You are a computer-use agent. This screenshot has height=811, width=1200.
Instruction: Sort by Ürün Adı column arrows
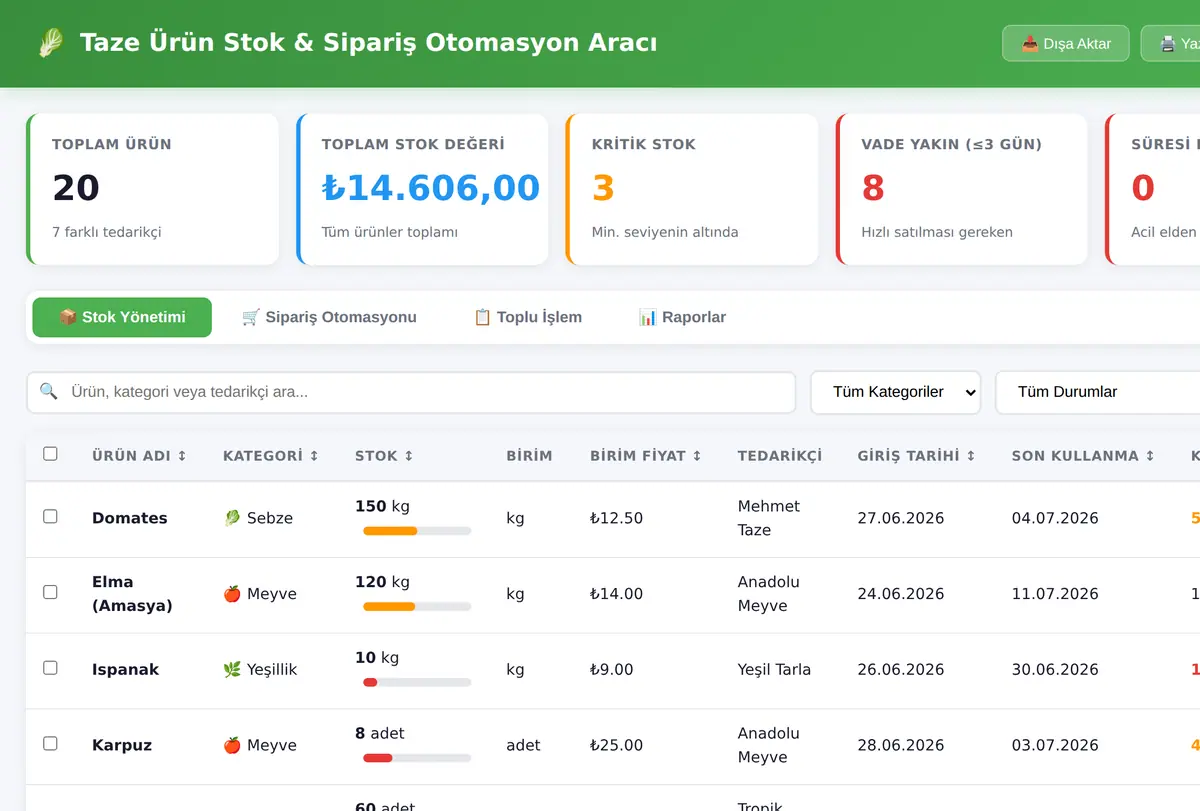182,456
